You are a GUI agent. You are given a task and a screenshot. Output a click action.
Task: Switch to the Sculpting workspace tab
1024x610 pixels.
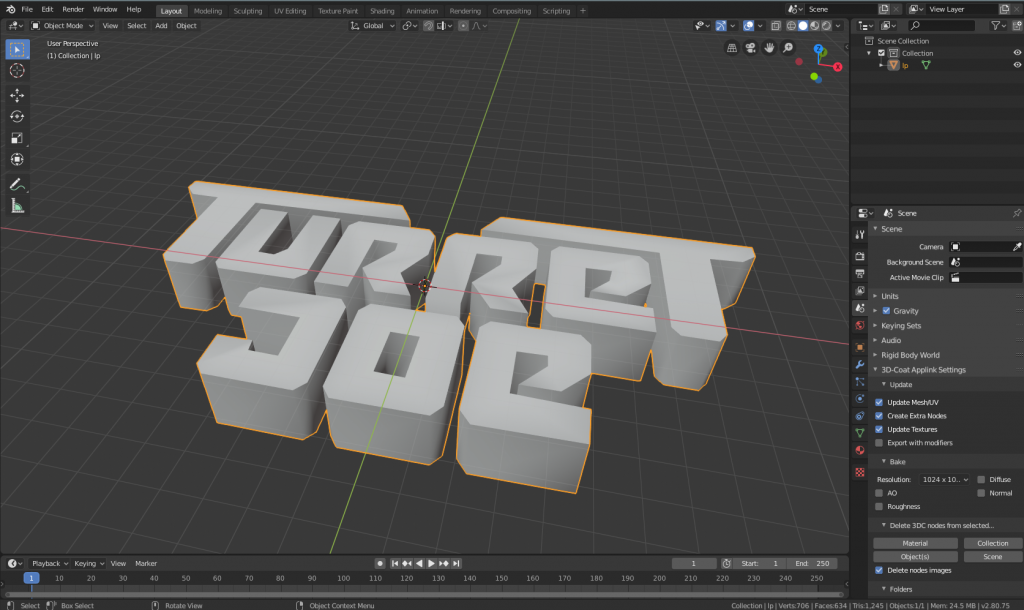tap(248, 11)
